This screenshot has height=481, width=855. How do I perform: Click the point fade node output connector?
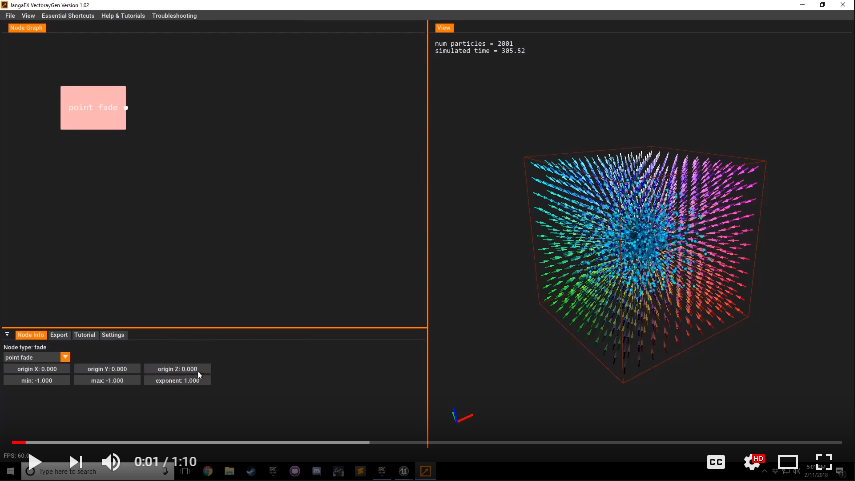(127, 108)
